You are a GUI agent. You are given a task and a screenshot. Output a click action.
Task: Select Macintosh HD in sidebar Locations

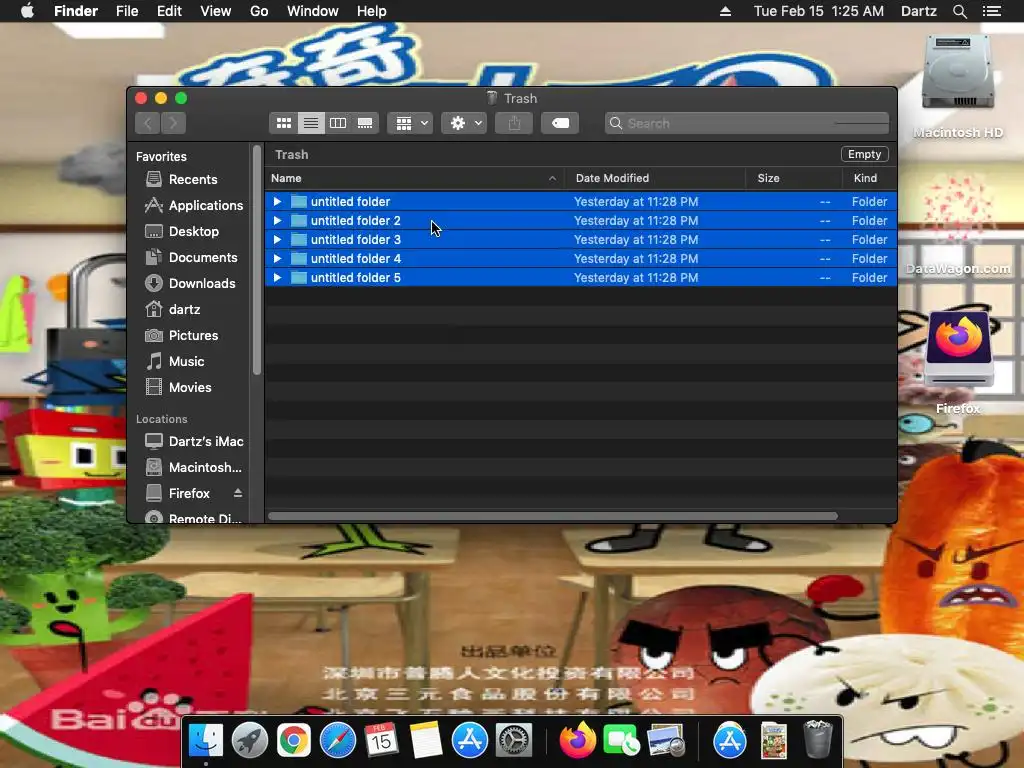tap(193, 468)
